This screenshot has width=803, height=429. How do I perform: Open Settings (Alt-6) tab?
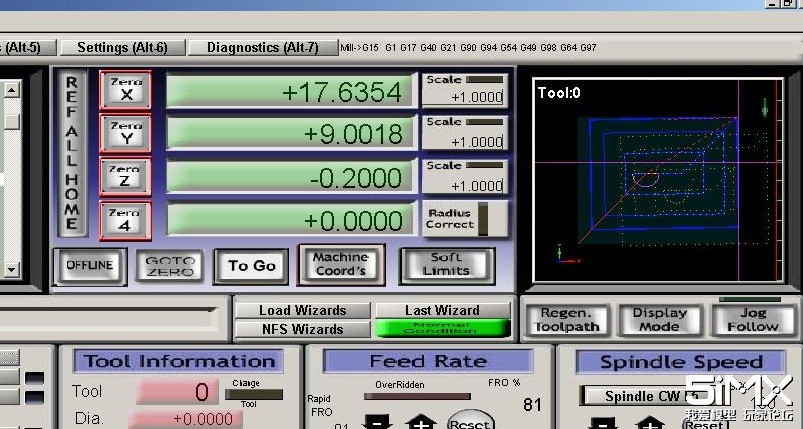point(122,48)
